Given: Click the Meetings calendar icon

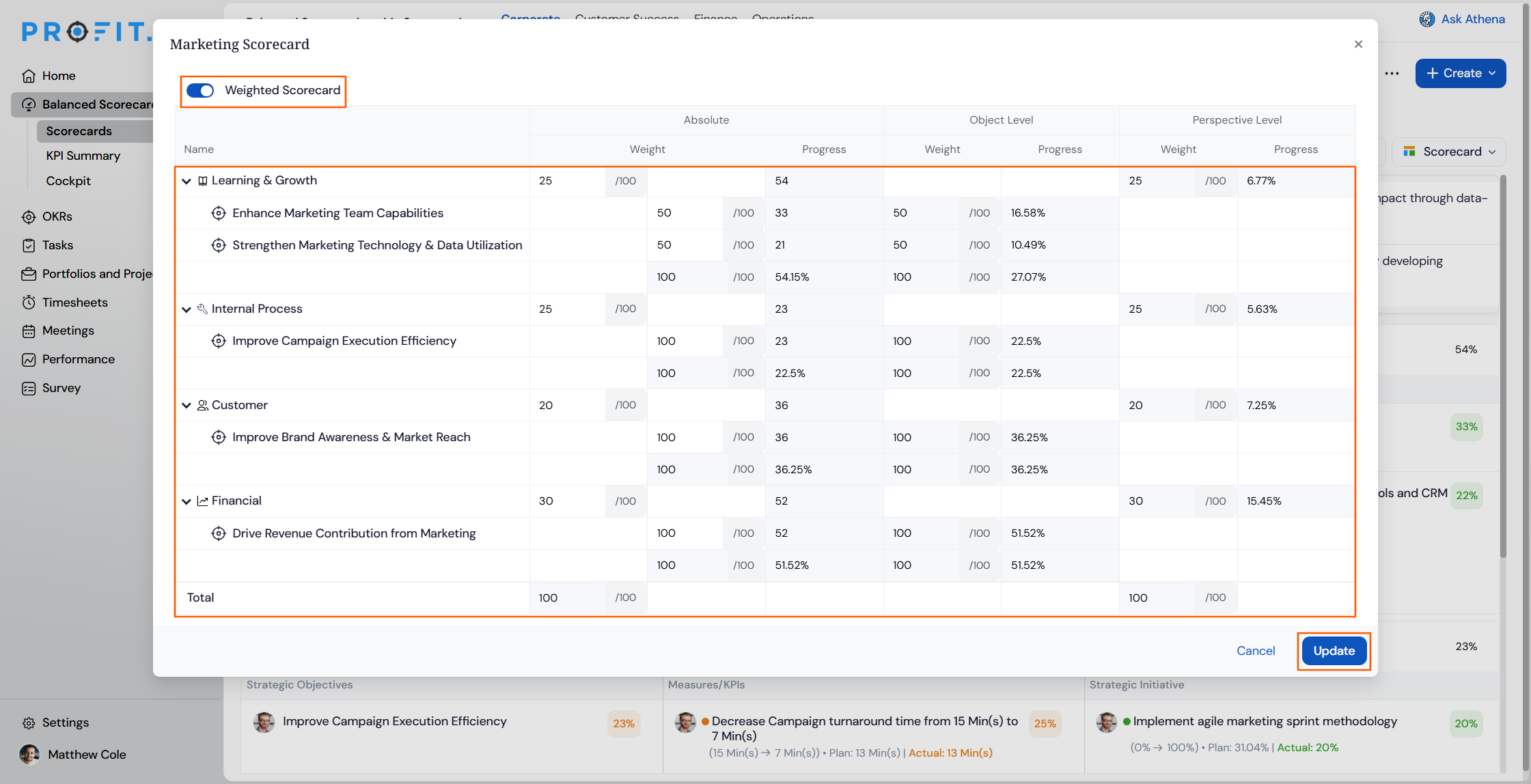Looking at the screenshot, I should 28,331.
